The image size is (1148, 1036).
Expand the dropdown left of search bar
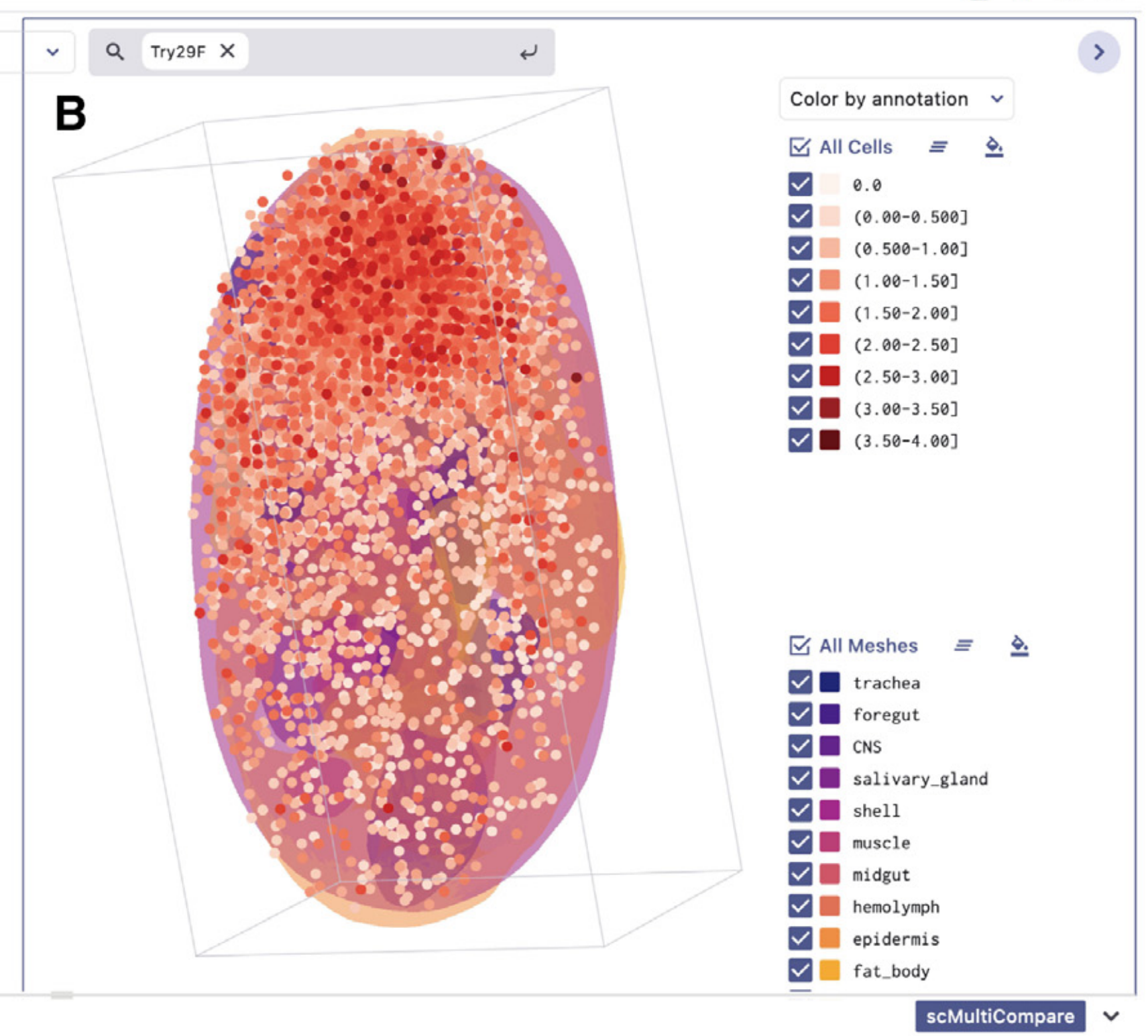point(52,52)
